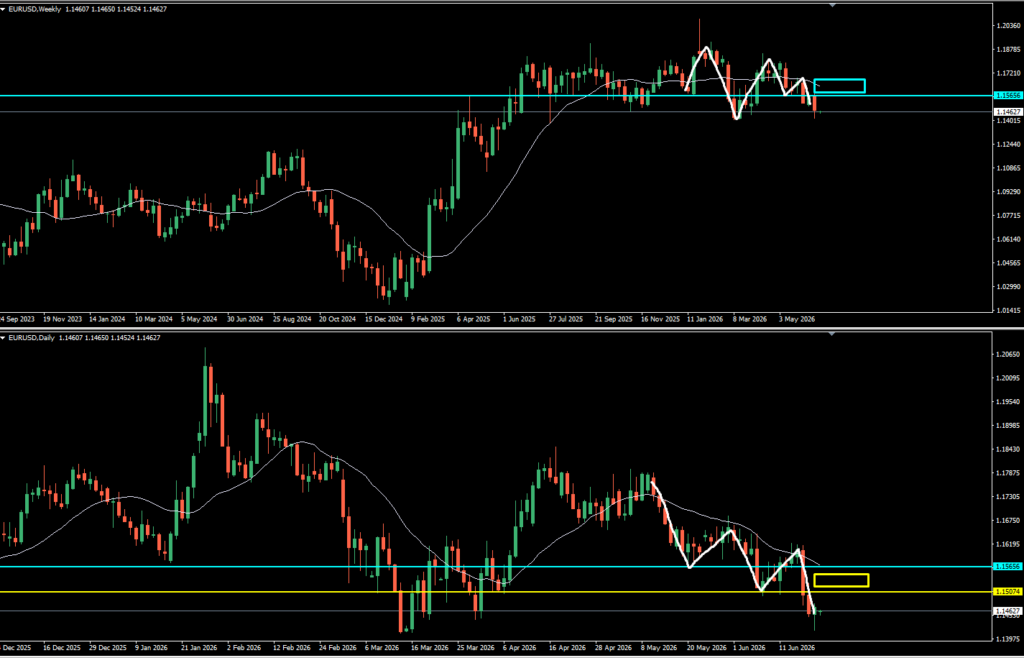
Task: Click the 11 Jan 2026 date on the weekly time axis
Action: click(x=702, y=320)
